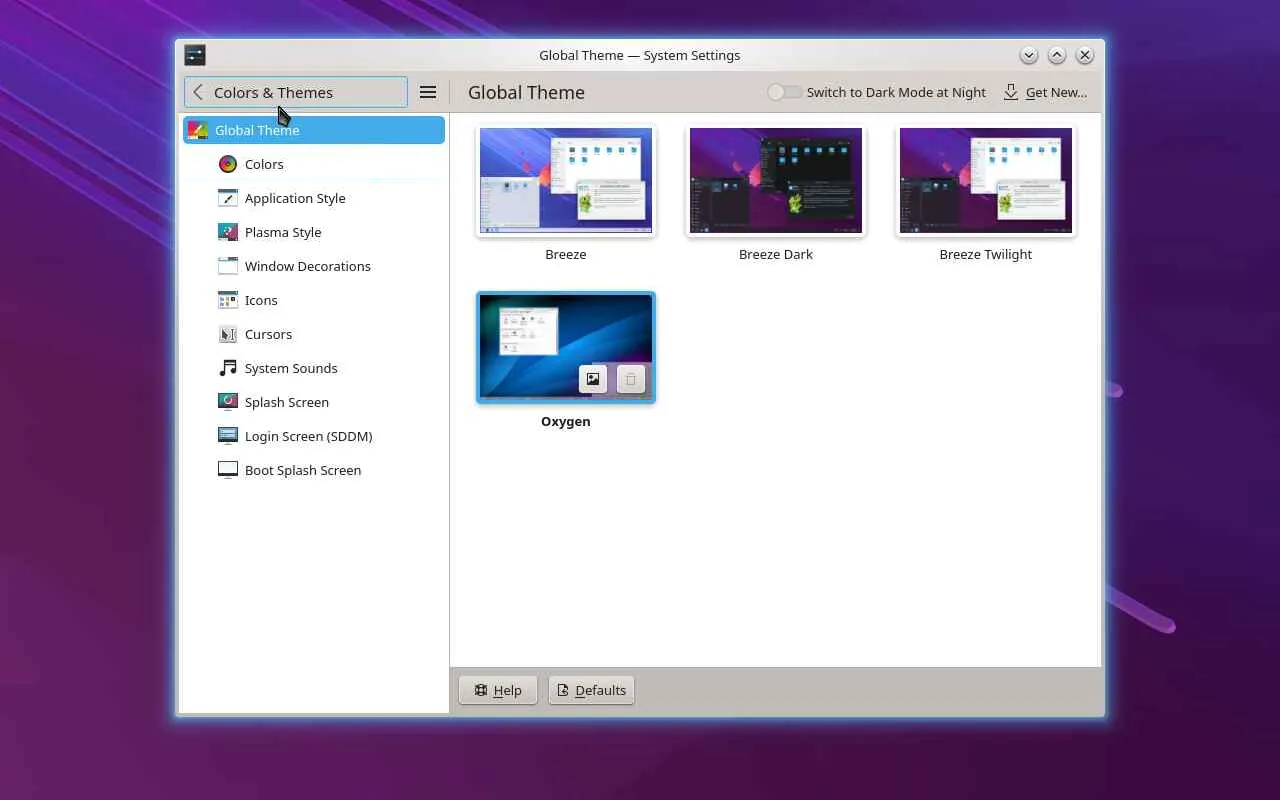
Task: Toggle Switch to Dark Mode at Night
Action: click(x=784, y=92)
